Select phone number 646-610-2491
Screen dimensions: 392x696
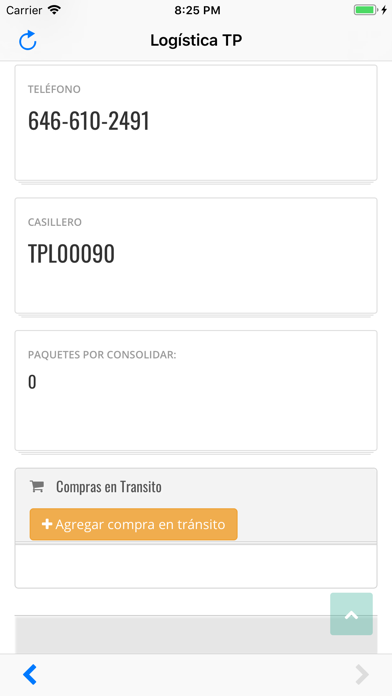point(89,121)
